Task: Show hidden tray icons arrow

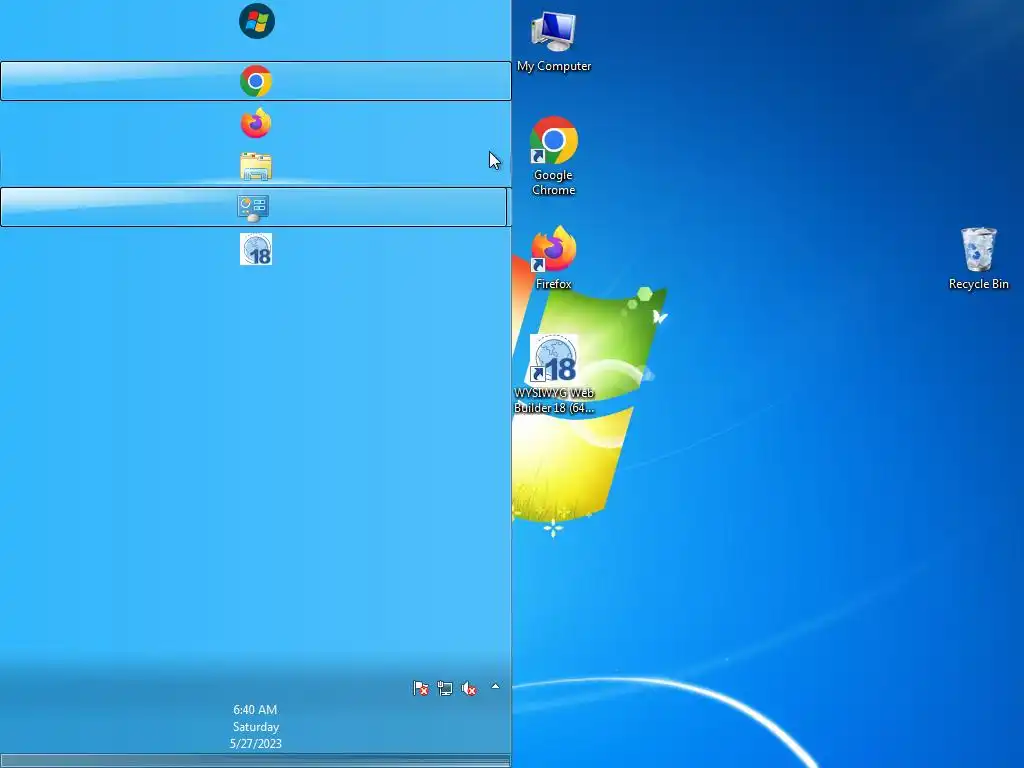Action: click(495, 686)
